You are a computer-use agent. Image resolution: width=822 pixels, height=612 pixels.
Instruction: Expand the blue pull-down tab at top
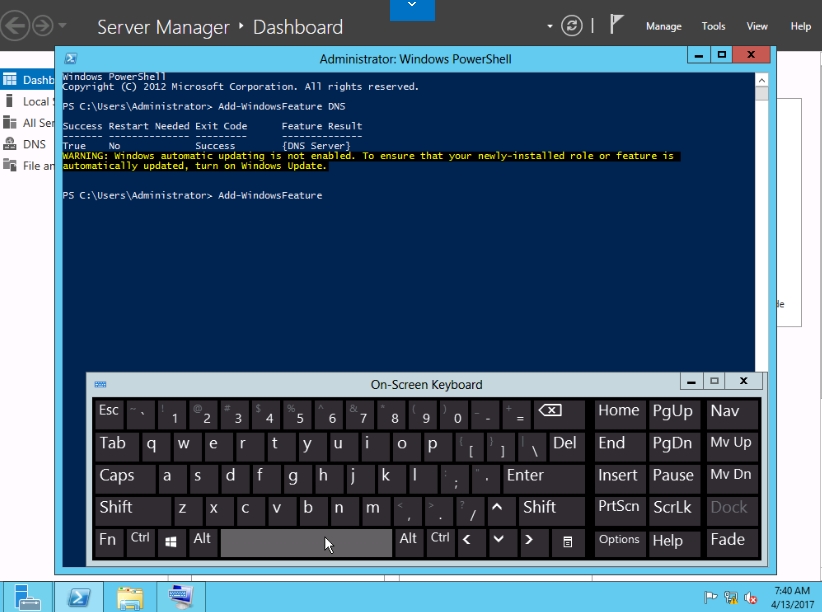point(412,9)
